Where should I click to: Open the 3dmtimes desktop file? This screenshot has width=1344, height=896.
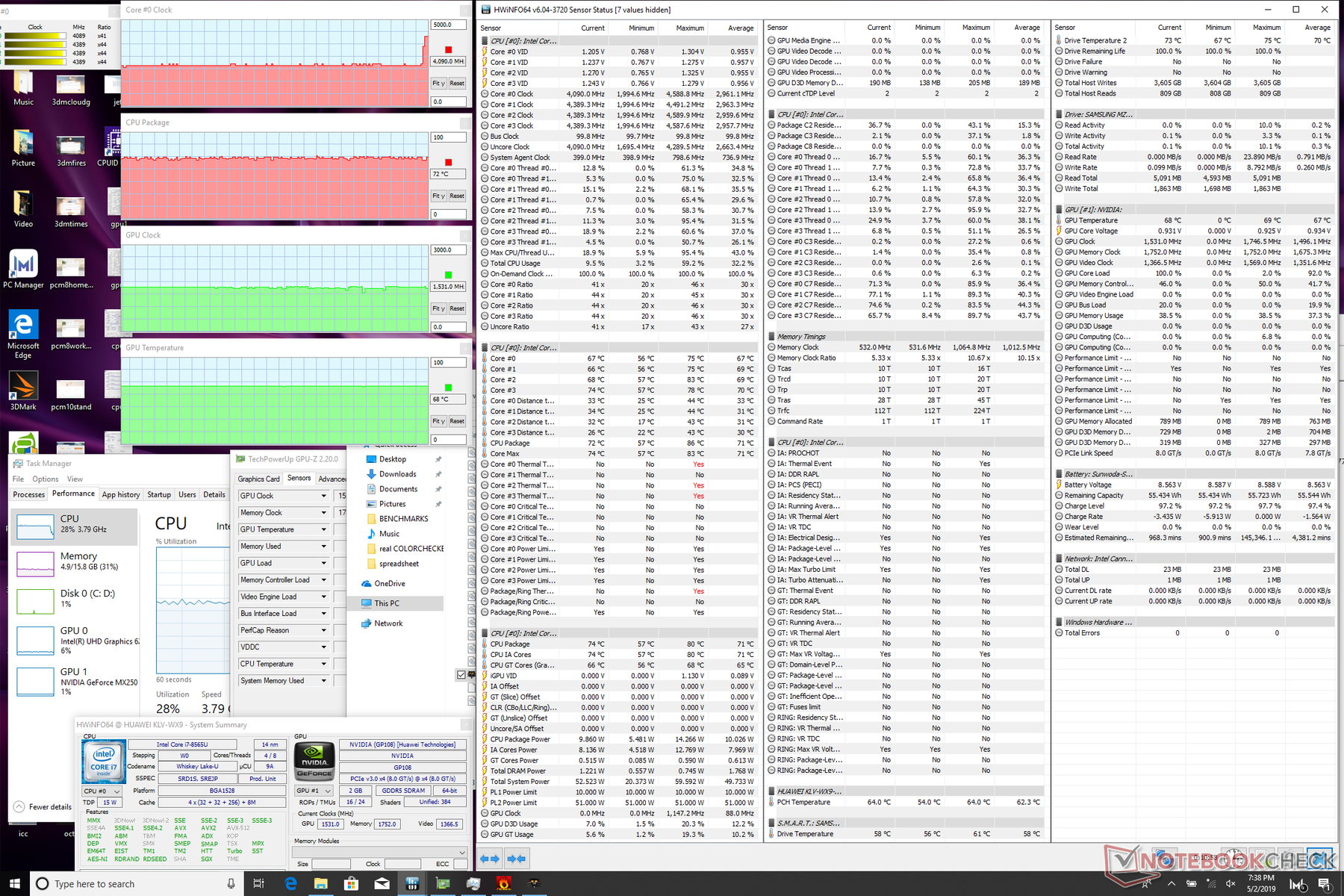71,210
